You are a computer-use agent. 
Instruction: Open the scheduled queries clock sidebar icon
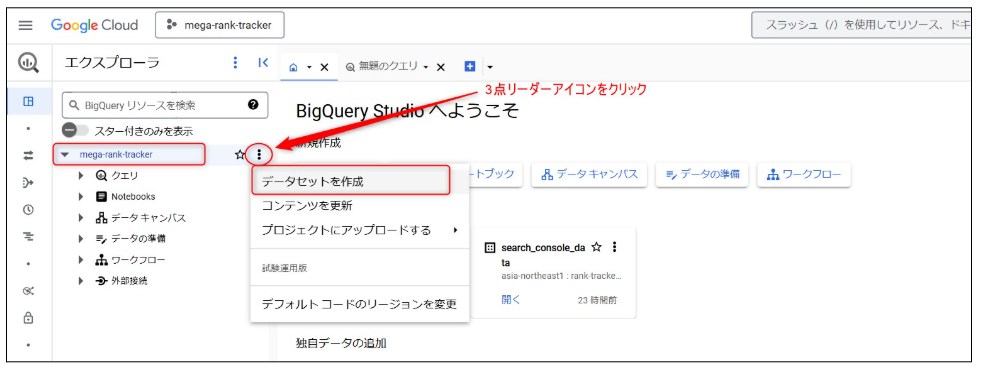28,210
